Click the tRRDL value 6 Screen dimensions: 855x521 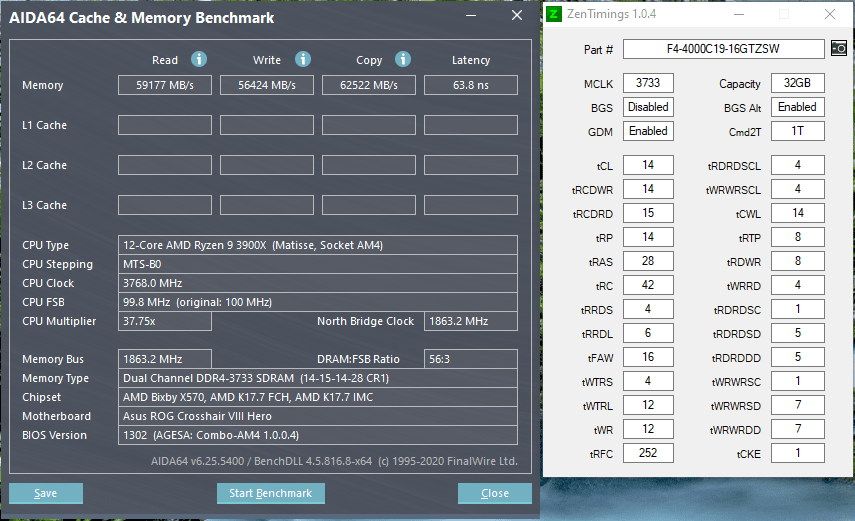648,333
